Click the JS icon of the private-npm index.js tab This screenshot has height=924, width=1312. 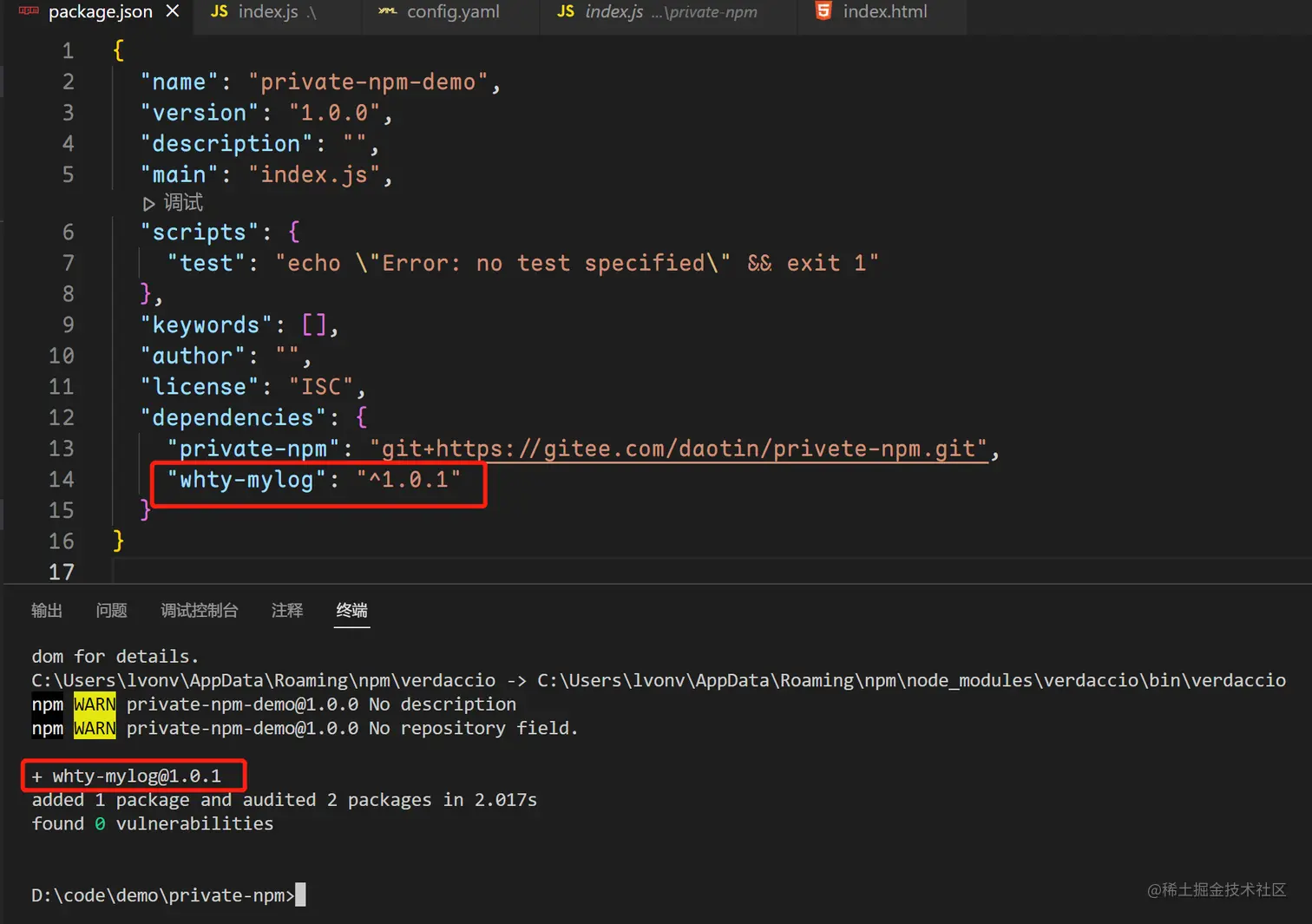(x=566, y=11)
